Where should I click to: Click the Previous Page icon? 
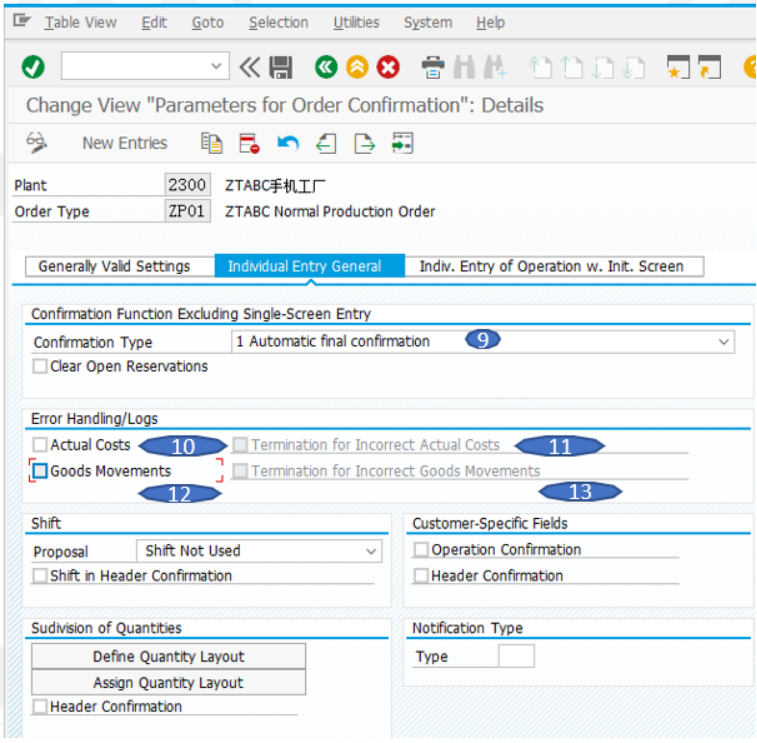pyautogui.click(x=572, y=67)
